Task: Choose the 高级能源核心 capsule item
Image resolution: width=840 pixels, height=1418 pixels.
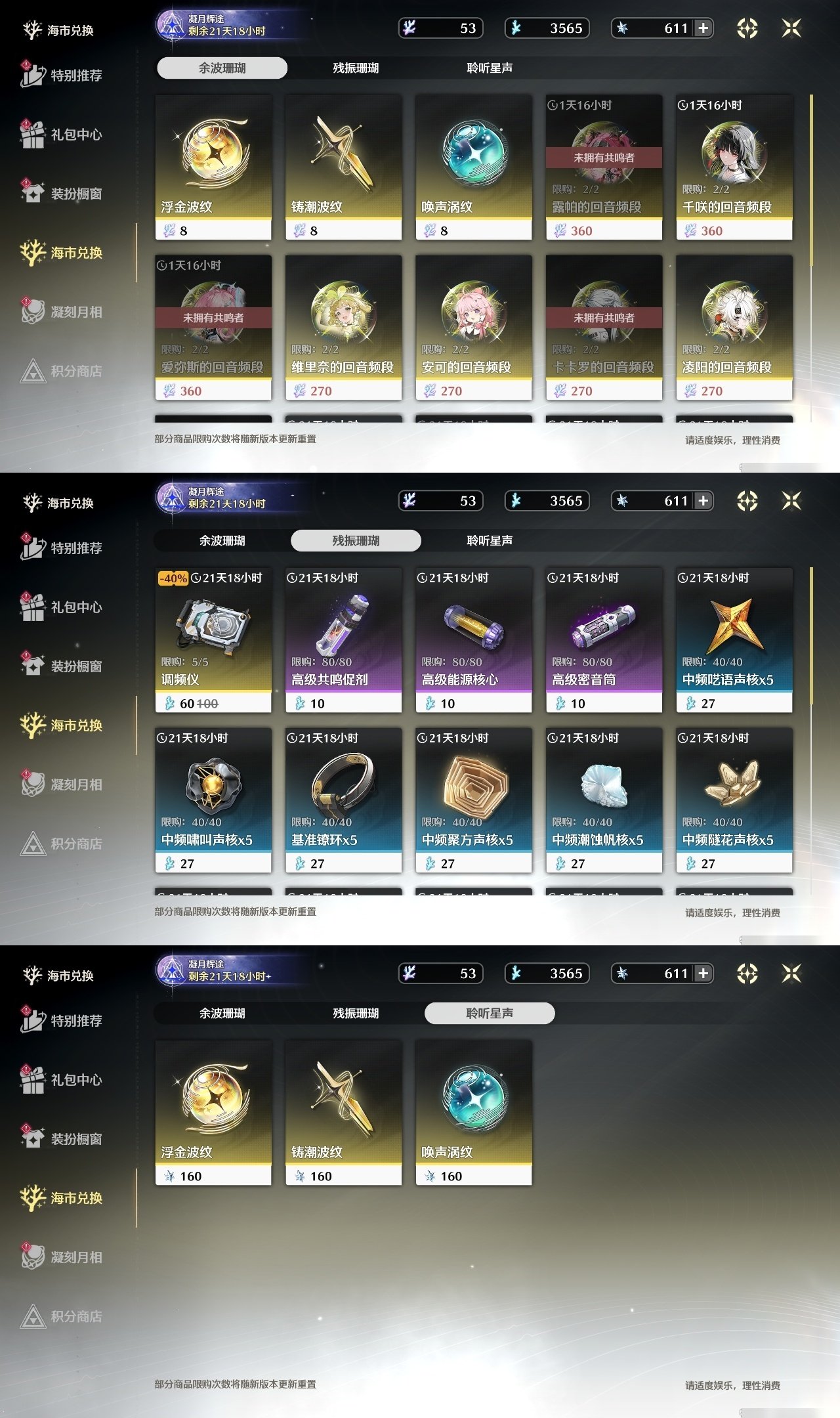Action: pyautogui.click(x=474, y=641)
